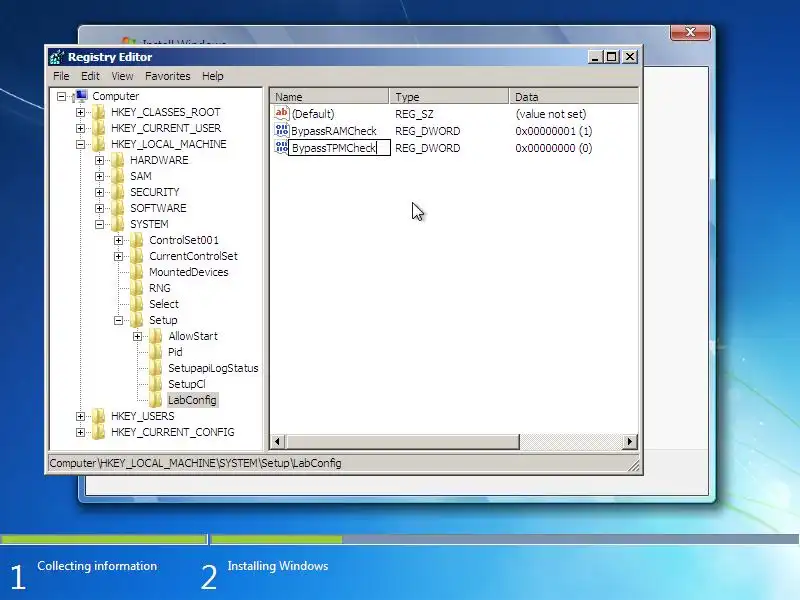Click the SYSTEM folder icon
The image size is (800, 600).
118,224
